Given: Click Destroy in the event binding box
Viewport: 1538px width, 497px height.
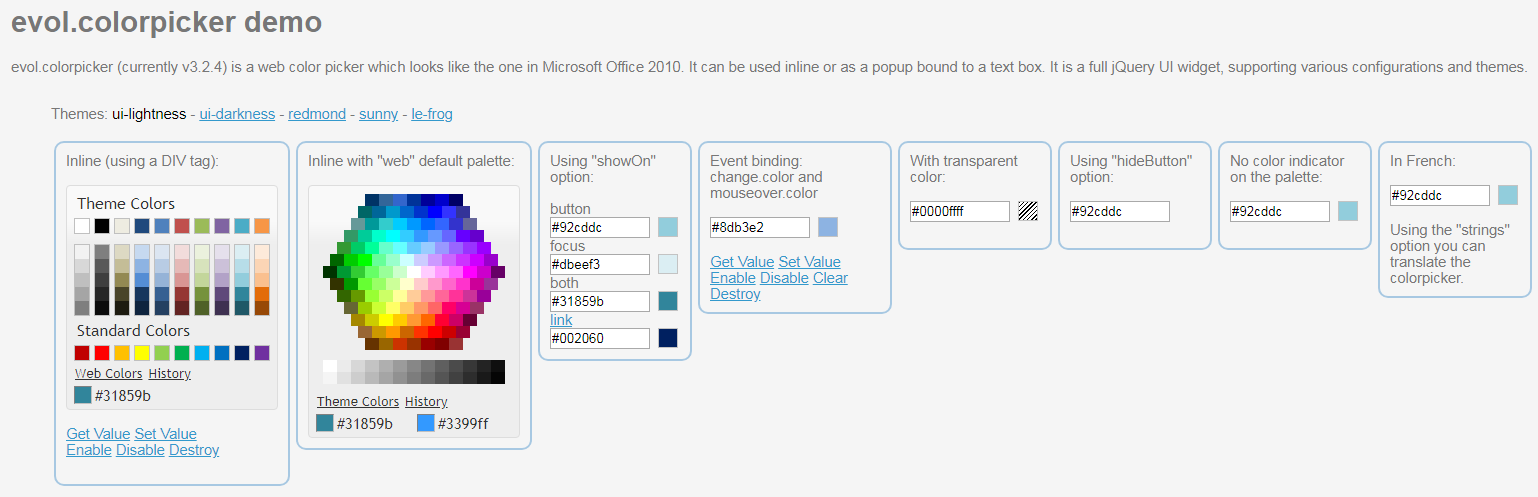Looking at the screenshot, I should point(735,294).
